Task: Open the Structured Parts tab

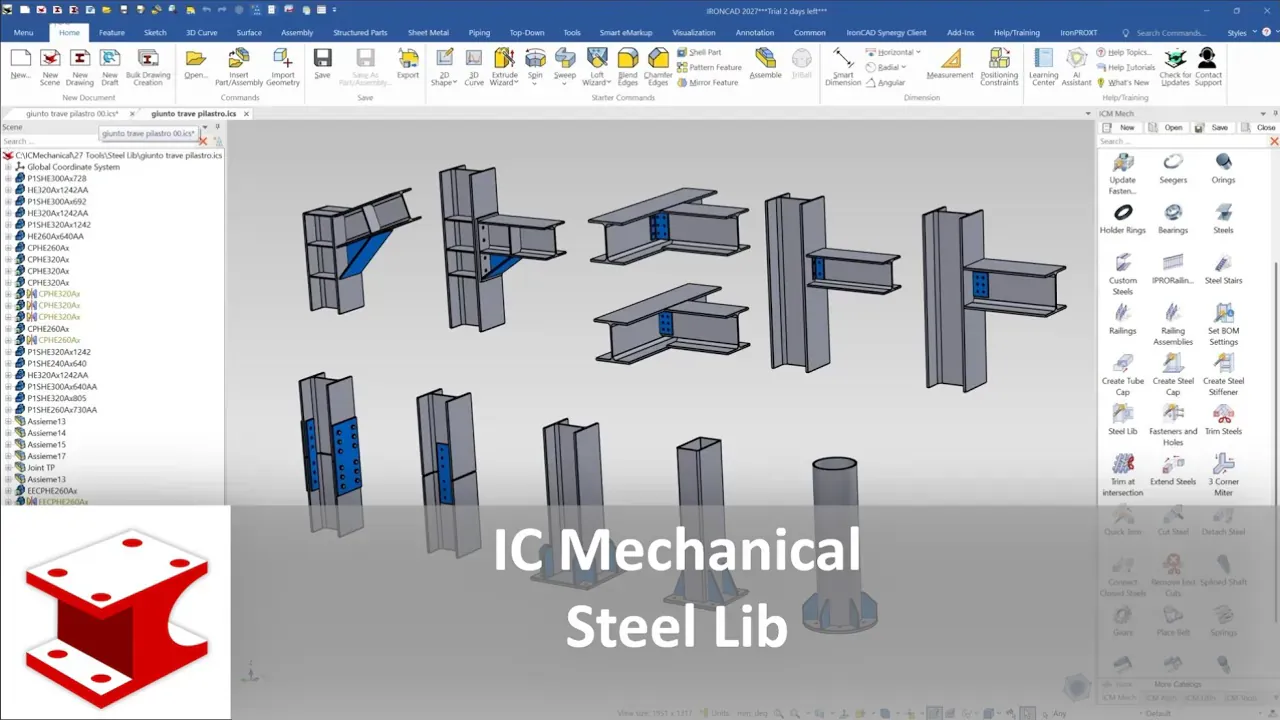Action: [360, 33]
